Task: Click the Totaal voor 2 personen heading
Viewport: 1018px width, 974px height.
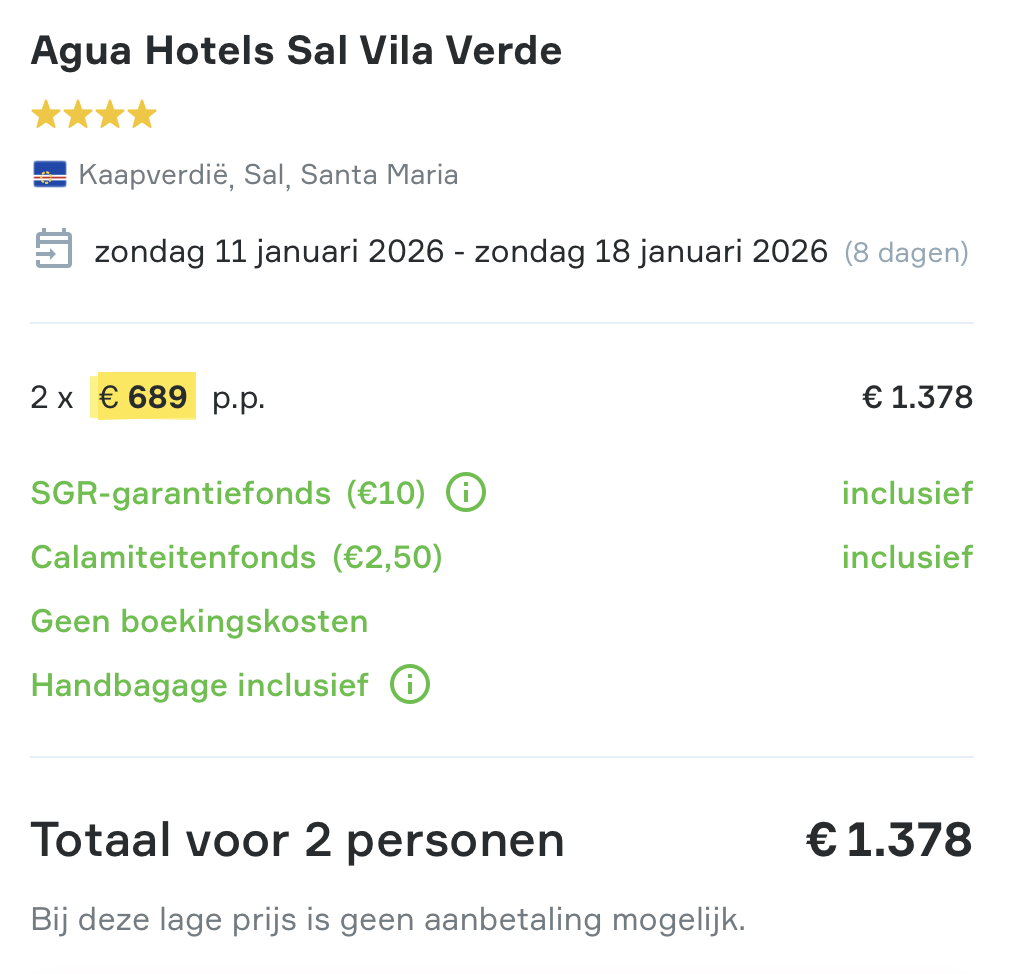Action: coord(297,840)
